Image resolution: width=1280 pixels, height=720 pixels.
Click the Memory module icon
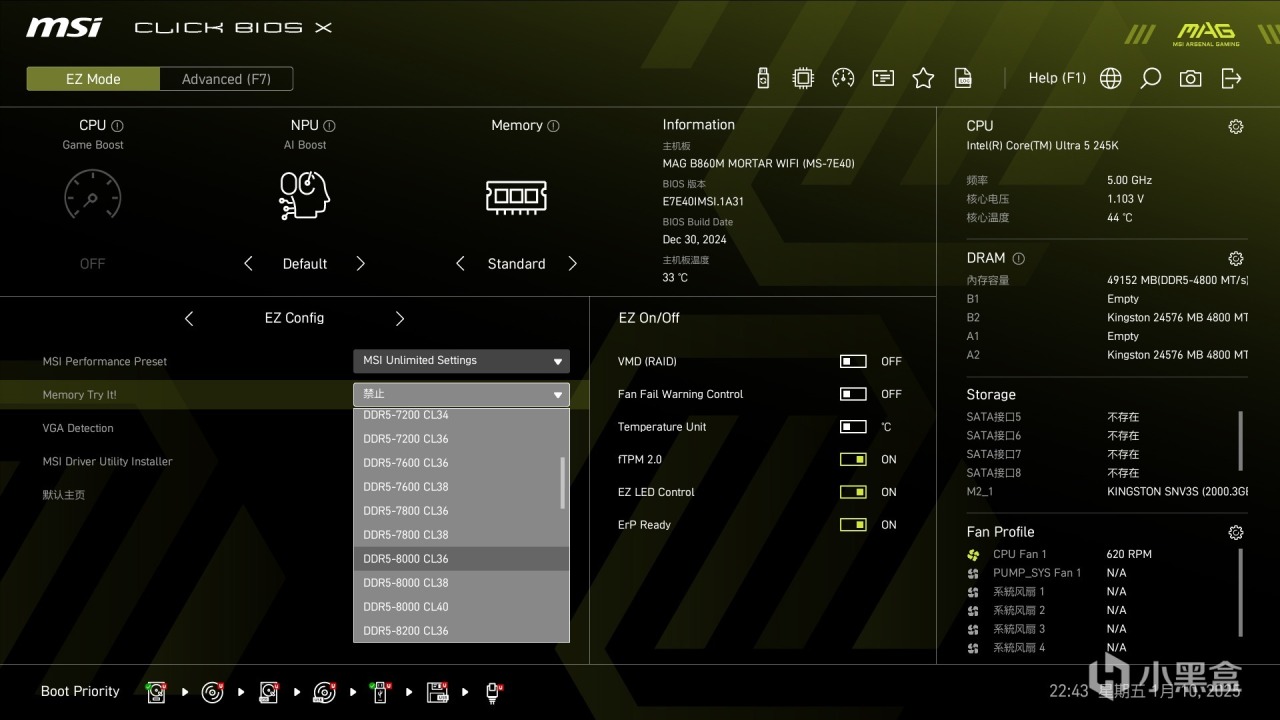(516, 196)
